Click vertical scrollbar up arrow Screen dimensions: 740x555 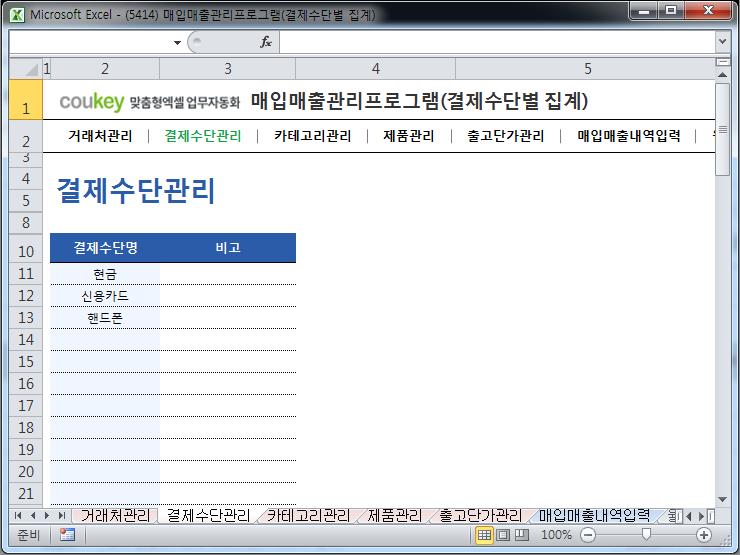[x=722, y=75]
